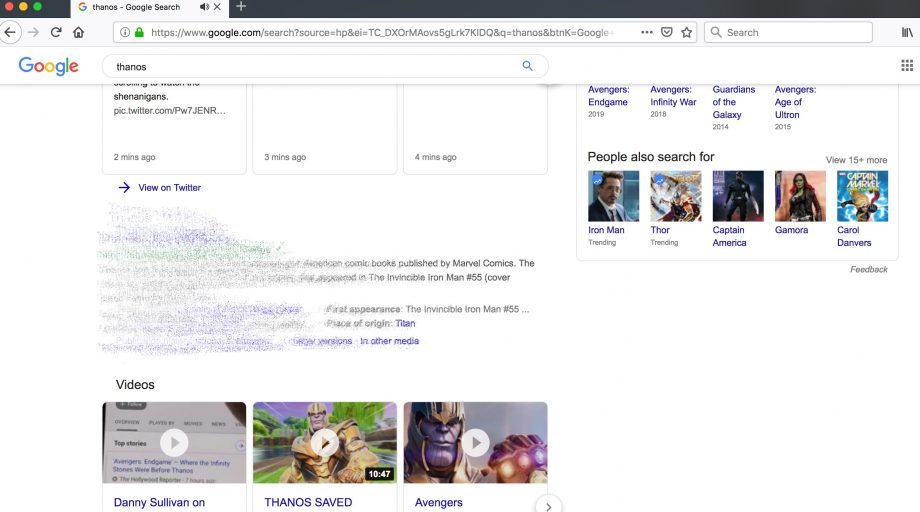Click the Google logo
This screenshot has height=512, width=920.
pyautogui.click(x=48, y=66)
